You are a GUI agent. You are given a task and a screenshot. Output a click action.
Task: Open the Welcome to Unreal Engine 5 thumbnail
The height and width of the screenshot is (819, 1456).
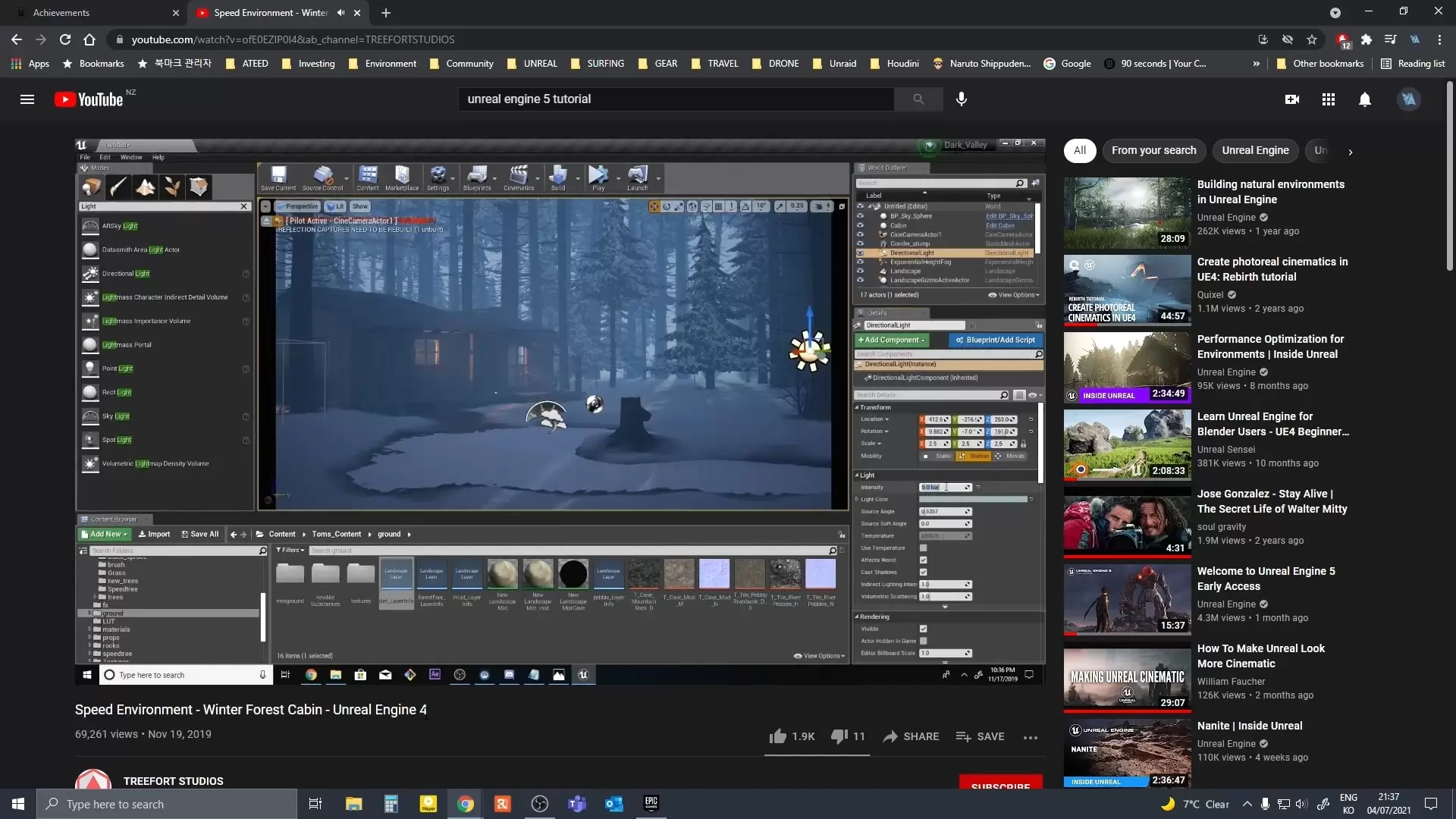[x=1127, y=599]
